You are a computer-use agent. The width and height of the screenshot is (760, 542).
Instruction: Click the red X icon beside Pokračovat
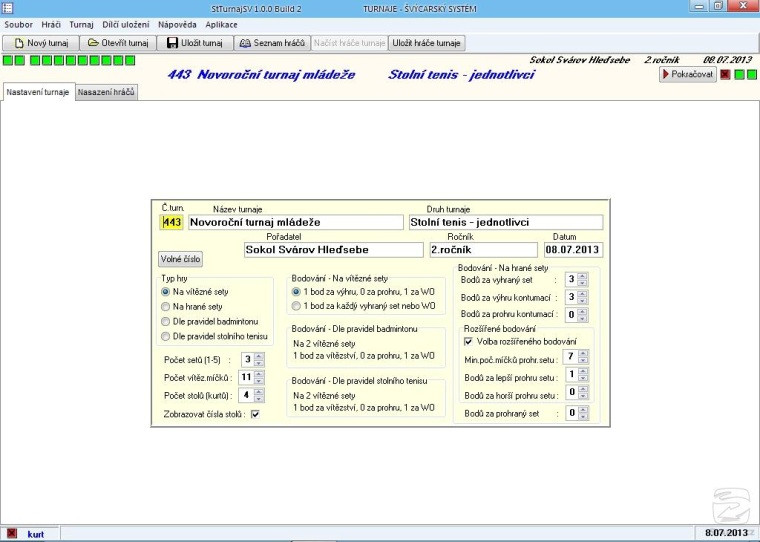coord(725,75)
